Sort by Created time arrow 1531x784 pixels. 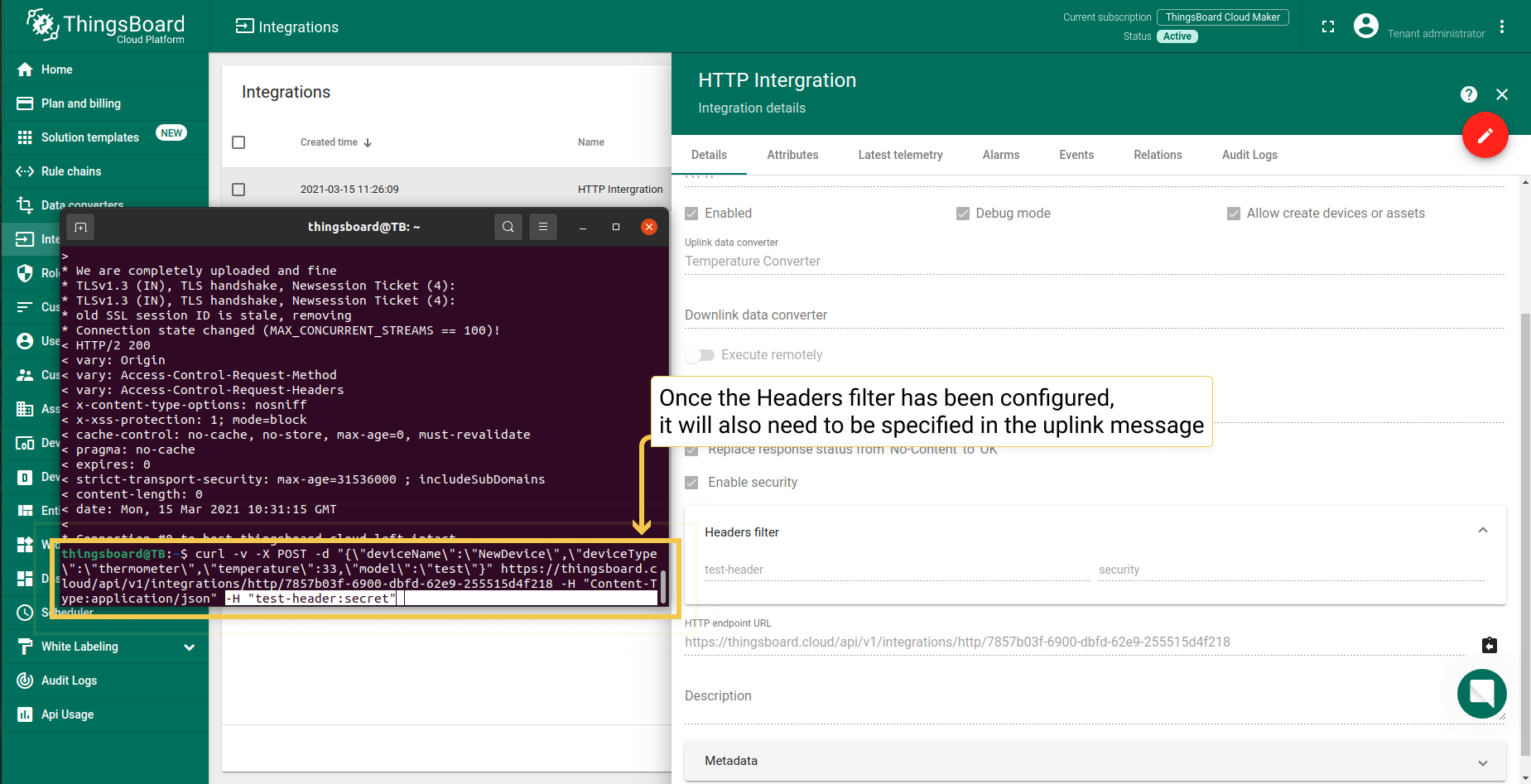[x=368, y=142]
